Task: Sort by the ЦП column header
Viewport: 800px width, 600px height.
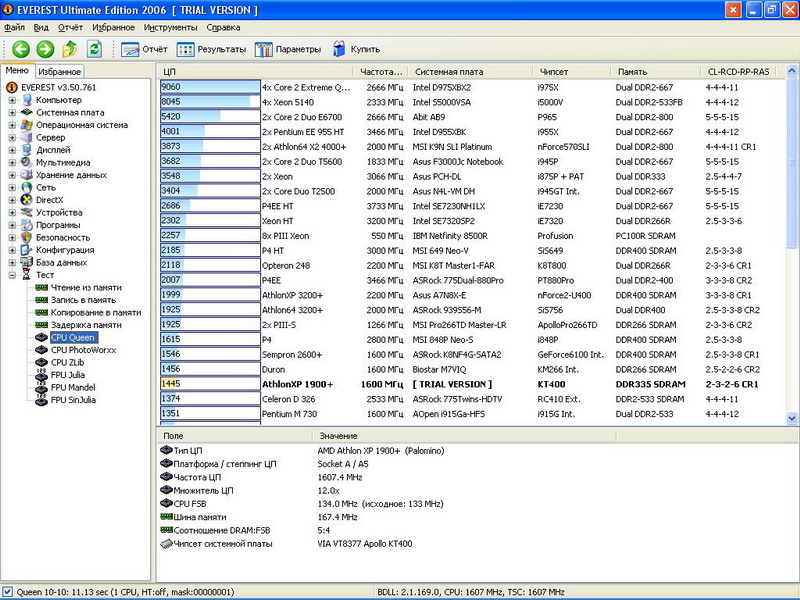Action: pos(256,72)
